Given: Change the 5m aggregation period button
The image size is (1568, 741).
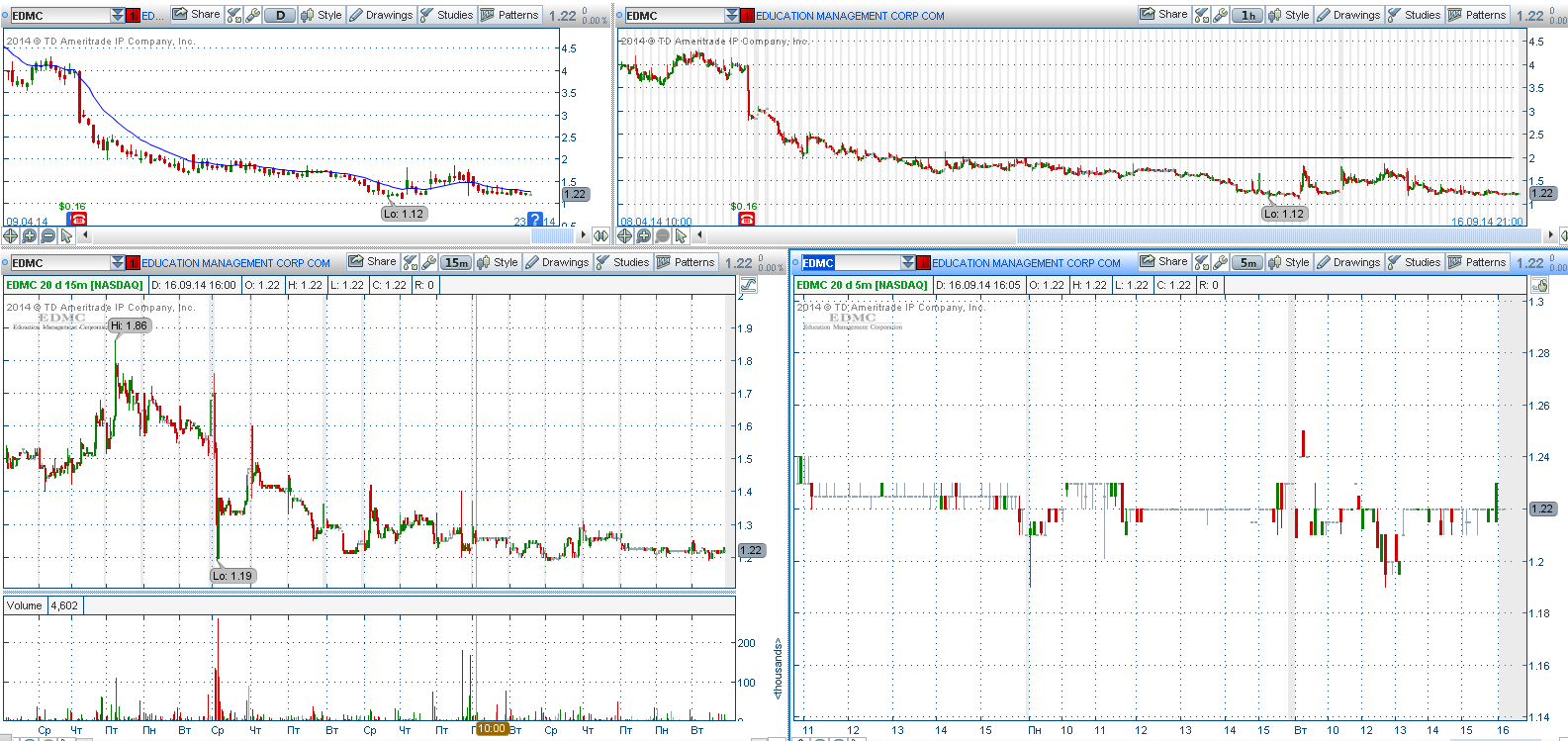Looking at the screenshot, I should pos(1248,262).
